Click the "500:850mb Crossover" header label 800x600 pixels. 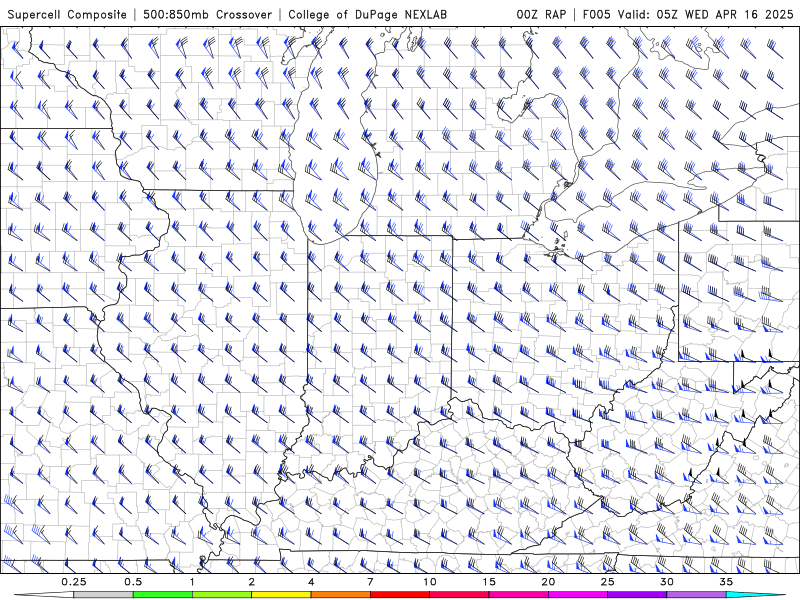coord(207,14)
